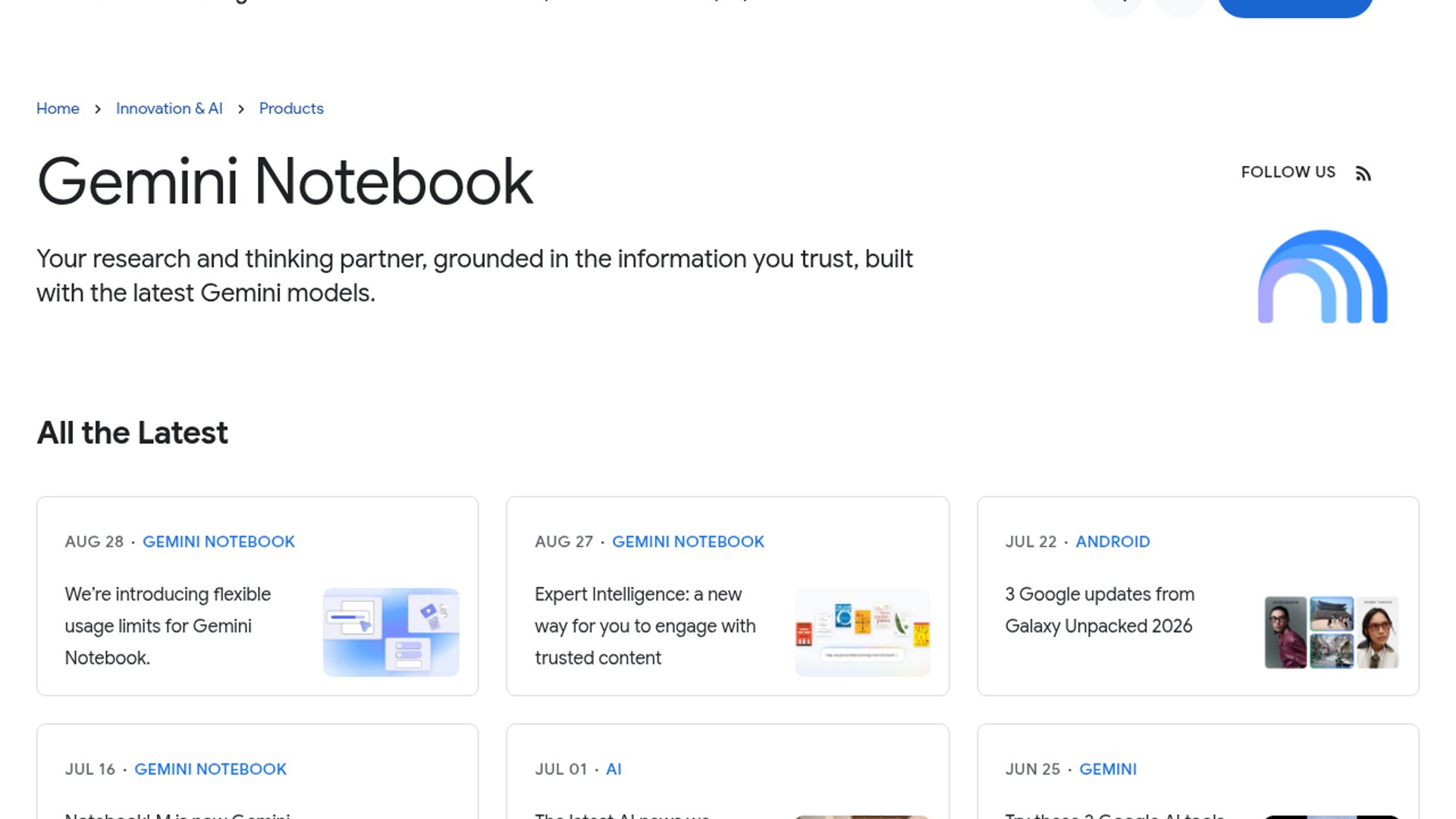The width and height of the screenshot is (1456, 819).
Task: Select the AI tag on Jul 01 card
Action: pos(613,769)
